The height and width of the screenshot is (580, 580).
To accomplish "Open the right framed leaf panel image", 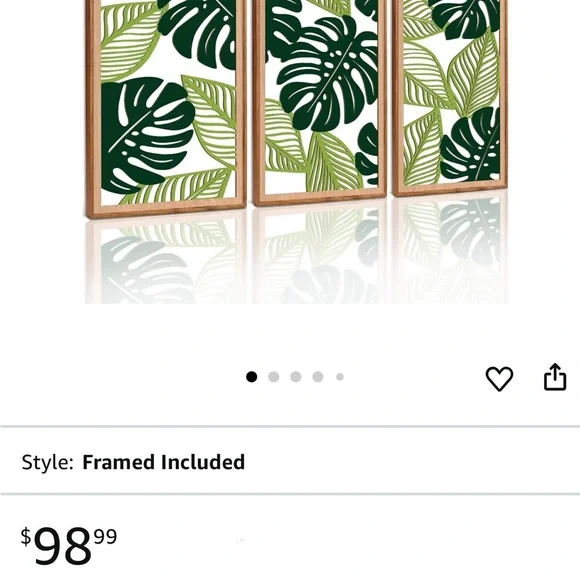I will click(450, 97).
